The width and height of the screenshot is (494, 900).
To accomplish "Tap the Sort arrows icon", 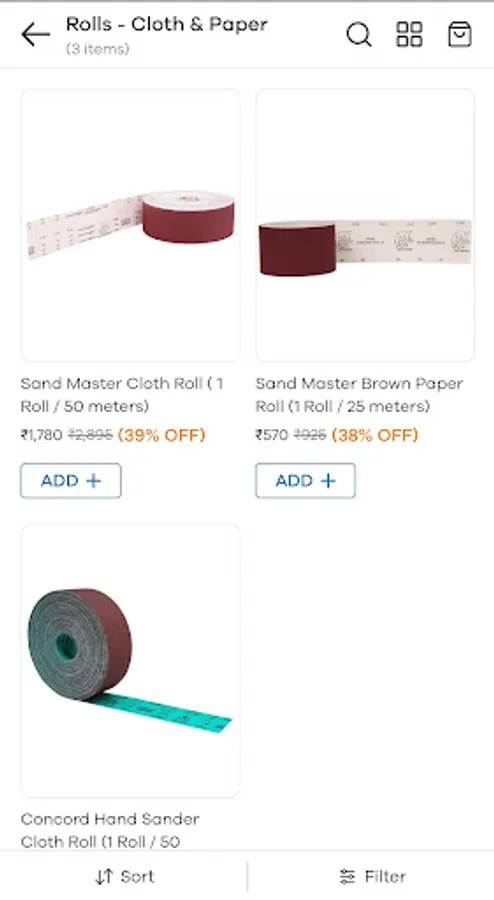I will (x=104, y=876).
